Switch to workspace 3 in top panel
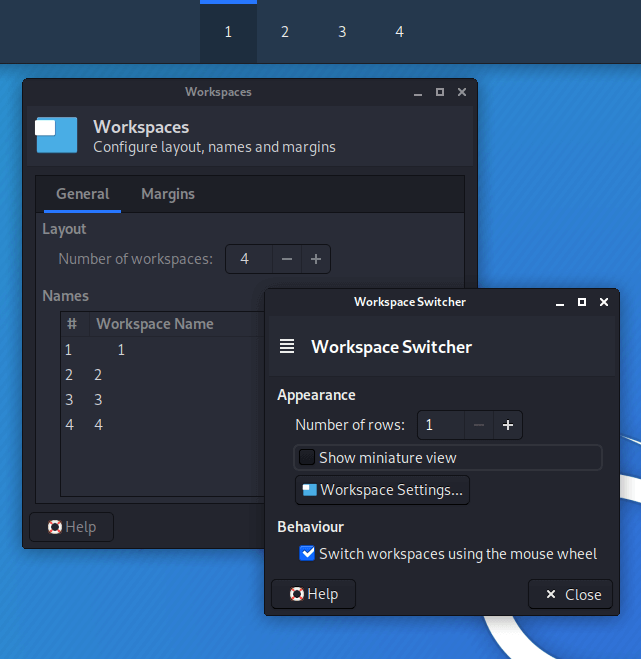Image resolution: width=641 pixels, height=659 pixels. tap(342, 32)
